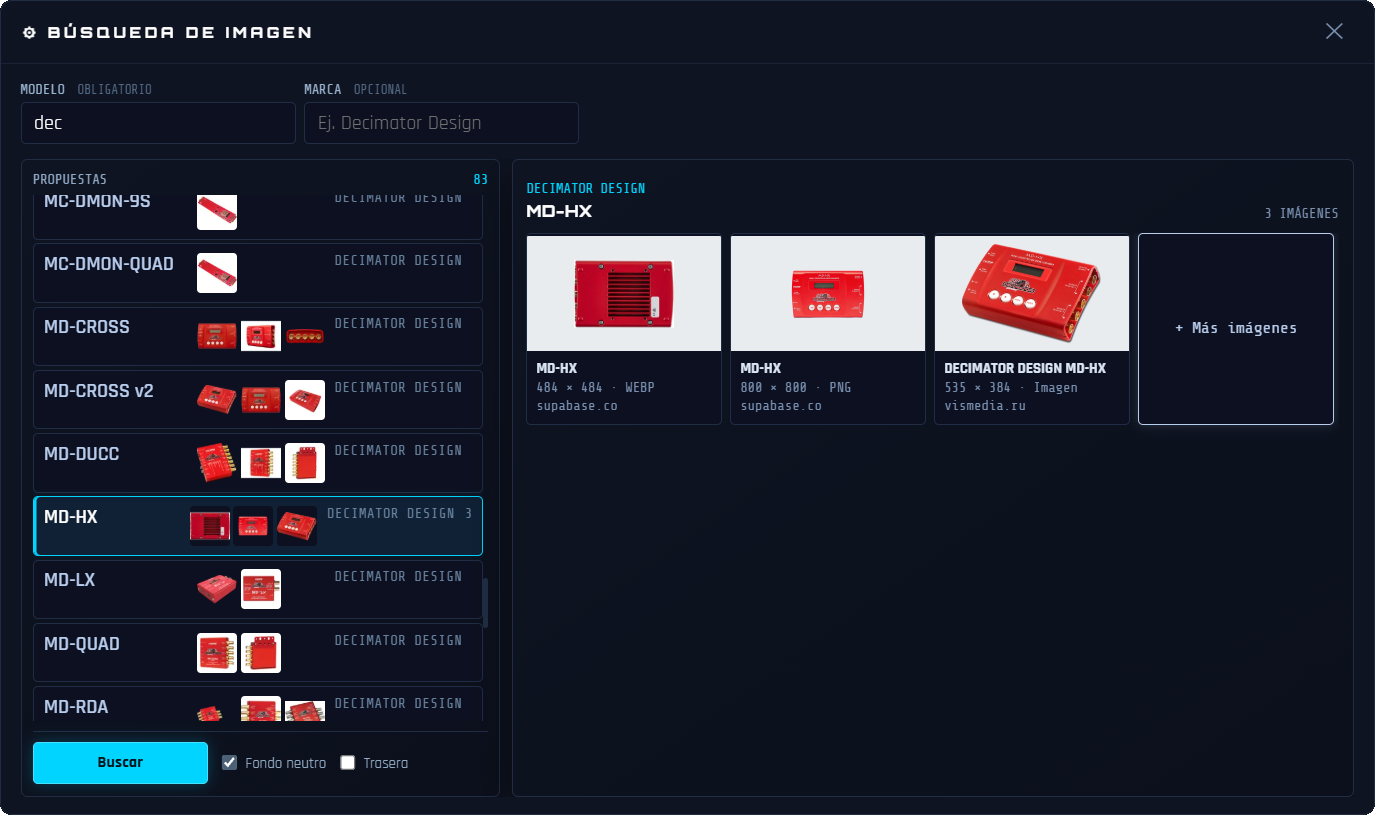Select the MD-CROSS proposal row

click(258, 336)
